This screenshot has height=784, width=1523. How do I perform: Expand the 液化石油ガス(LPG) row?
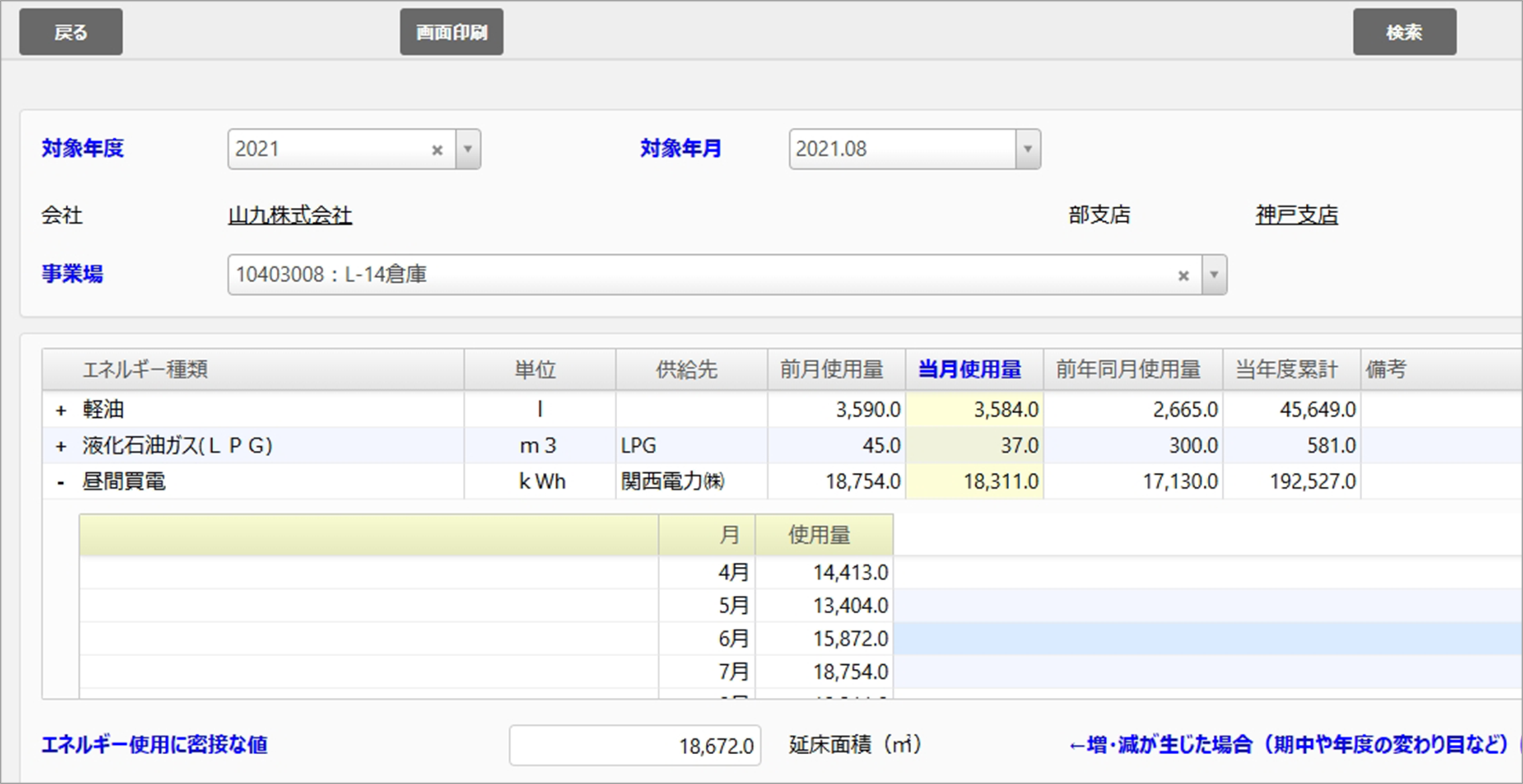pos(61,446)
